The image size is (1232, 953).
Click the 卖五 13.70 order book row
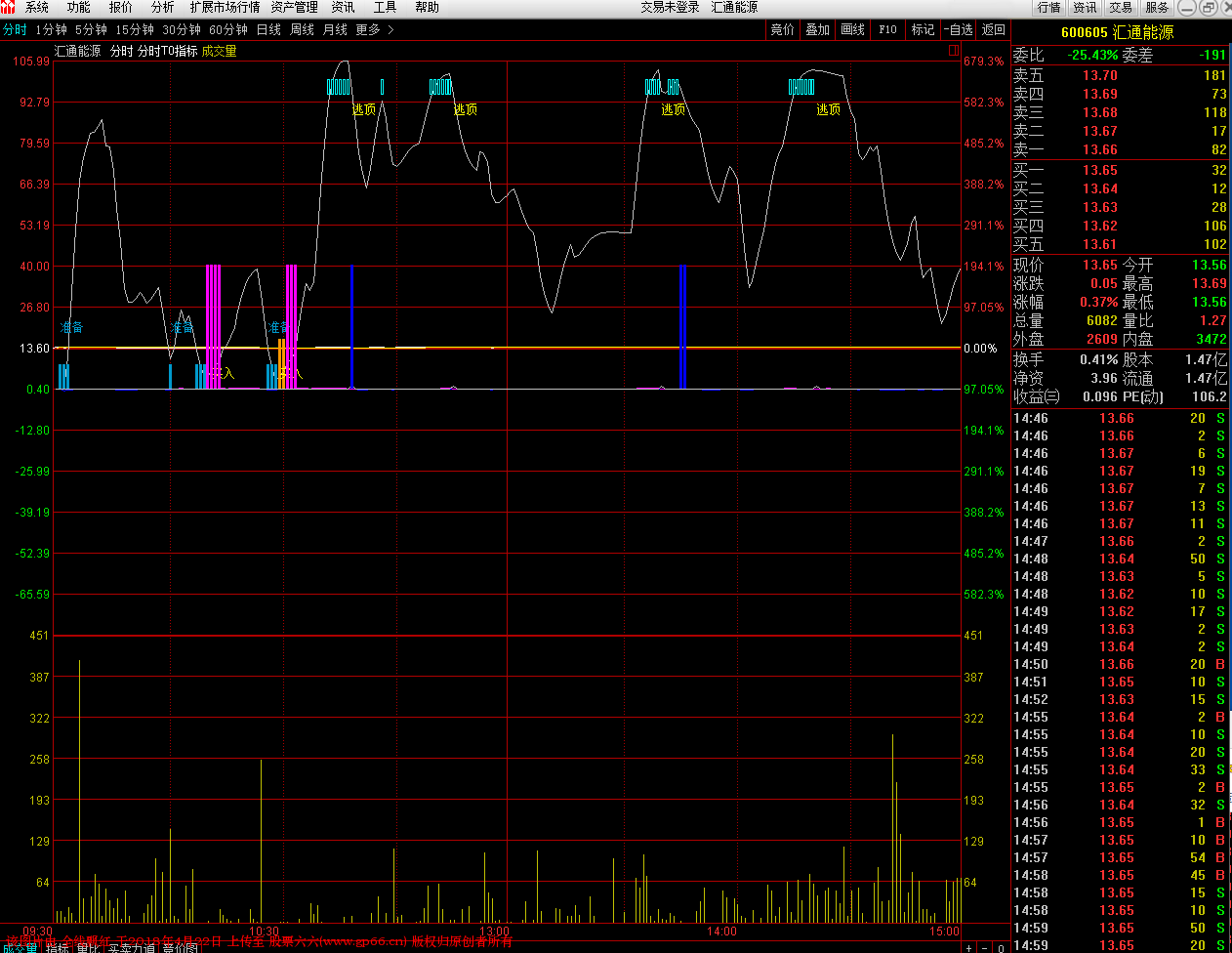click(x=1121, y=75)
